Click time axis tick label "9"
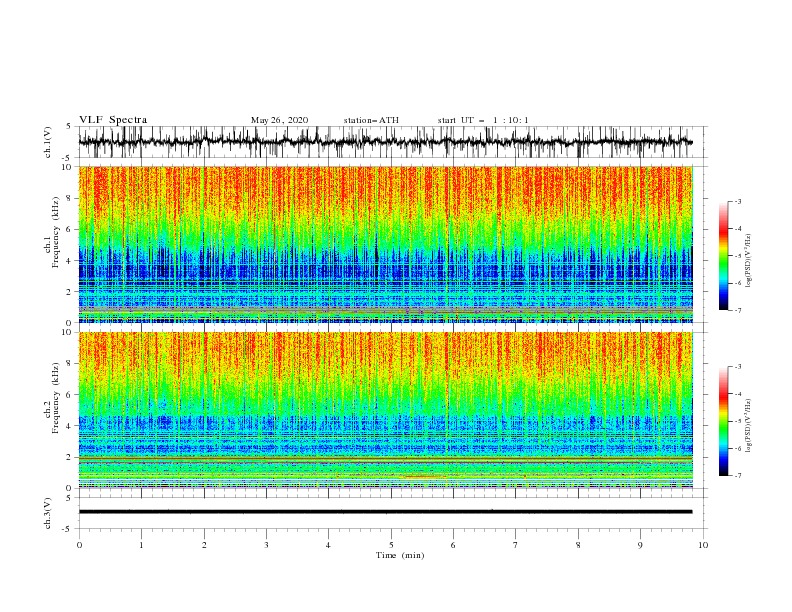The height and width of the screenshot is (612, 792). pos(640,545)
